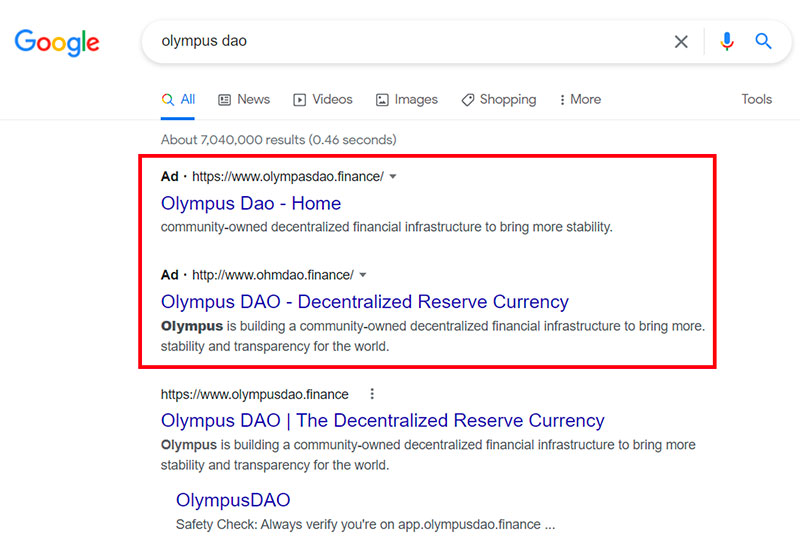Click the https://www.olympusdao.finance URL text
The image size is (800, 547).
255,394
